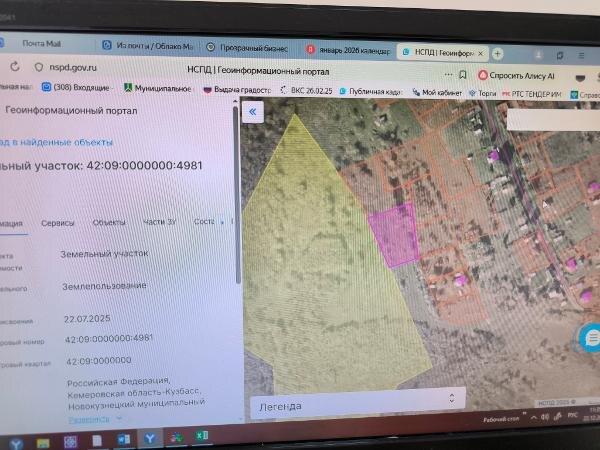Viewport: 600px width, 450px height.
Task: Open the Муниципальное bookmark
Action: (158, 88)
